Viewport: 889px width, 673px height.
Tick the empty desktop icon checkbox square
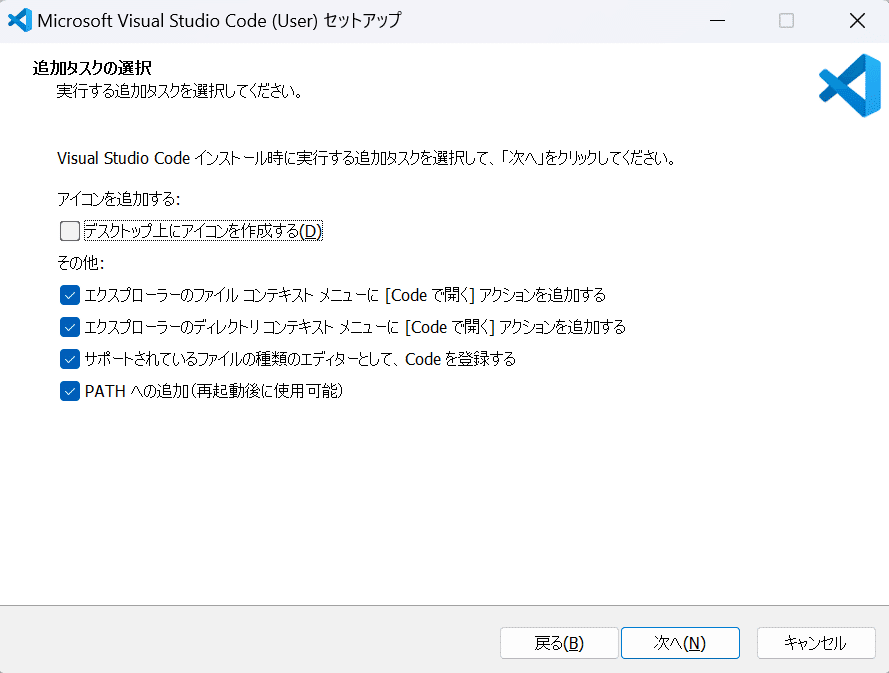(x=69, y=231)
